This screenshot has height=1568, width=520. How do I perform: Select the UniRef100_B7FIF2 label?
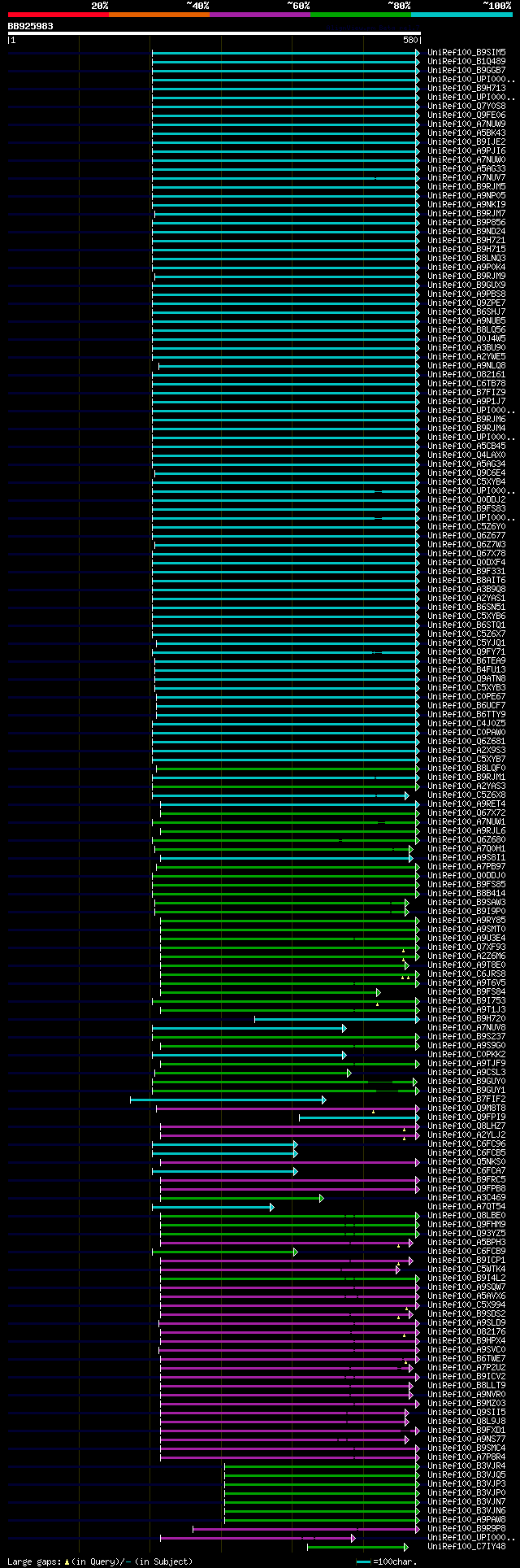[466, 1099]
